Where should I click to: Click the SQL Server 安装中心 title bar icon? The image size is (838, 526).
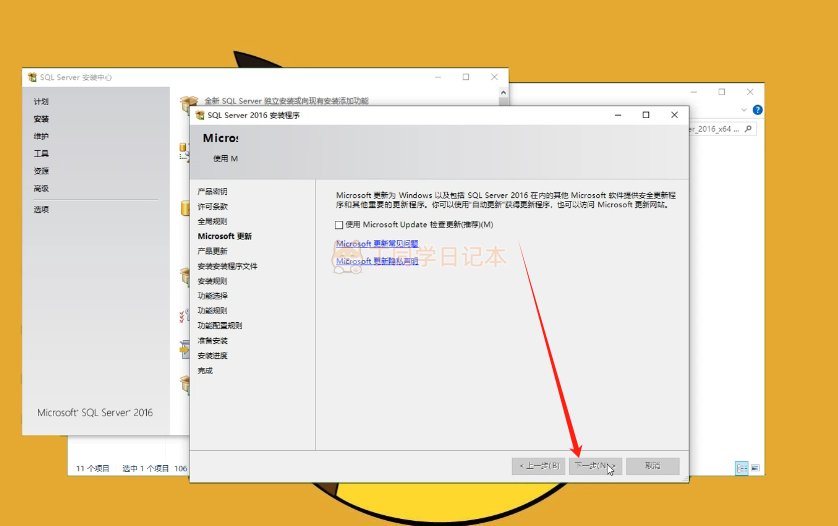pyautogui.click(x=32, y=78)
